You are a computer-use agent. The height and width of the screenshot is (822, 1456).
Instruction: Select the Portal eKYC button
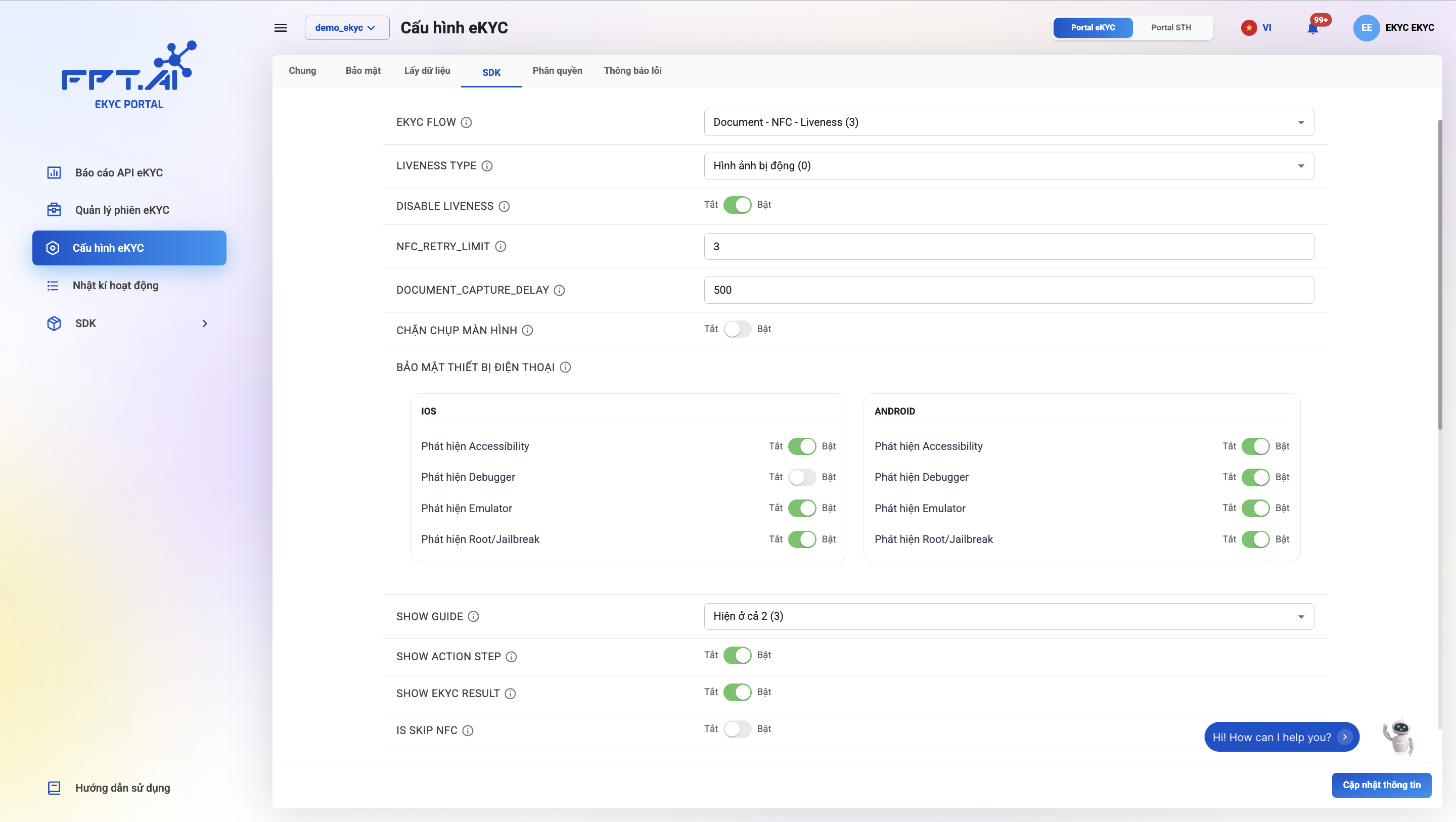1093,28
